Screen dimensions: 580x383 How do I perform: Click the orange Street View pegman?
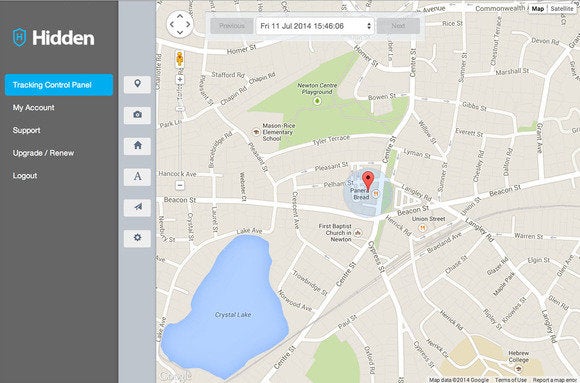pyautogui.click(x=179, y=59)
